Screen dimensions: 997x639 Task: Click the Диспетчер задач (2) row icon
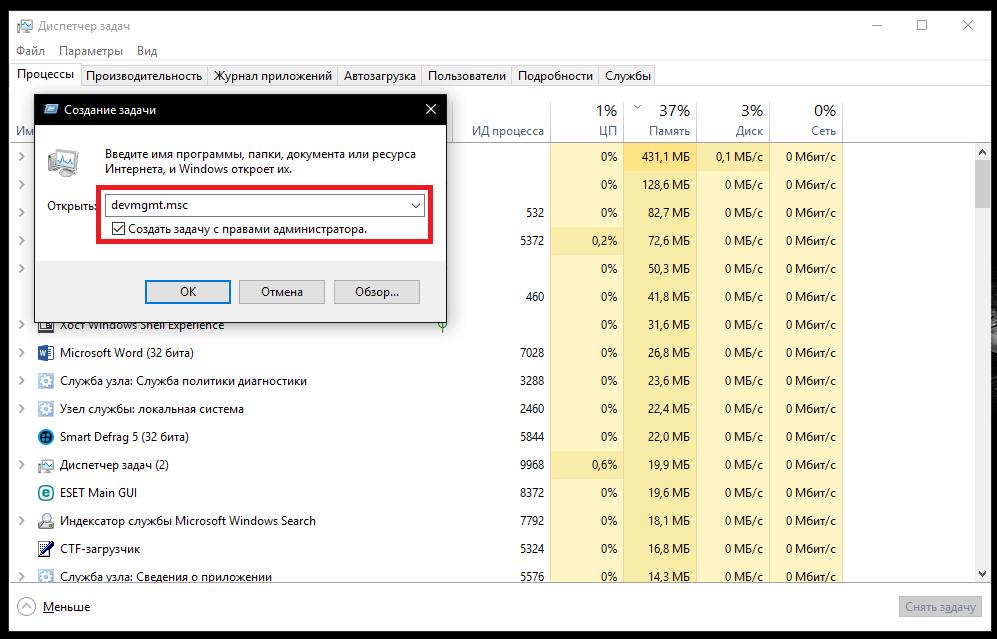pos(46,465)
